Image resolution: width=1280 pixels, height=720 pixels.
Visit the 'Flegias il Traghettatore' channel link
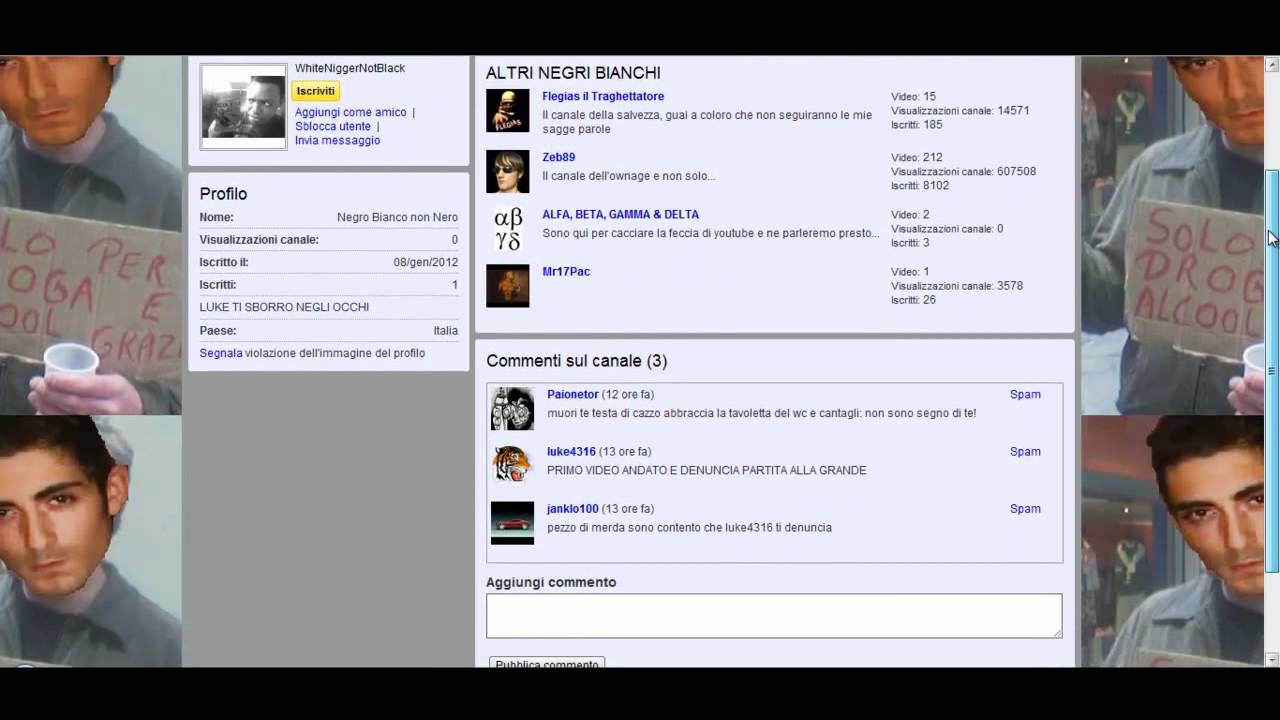click(x=603, y=97)
